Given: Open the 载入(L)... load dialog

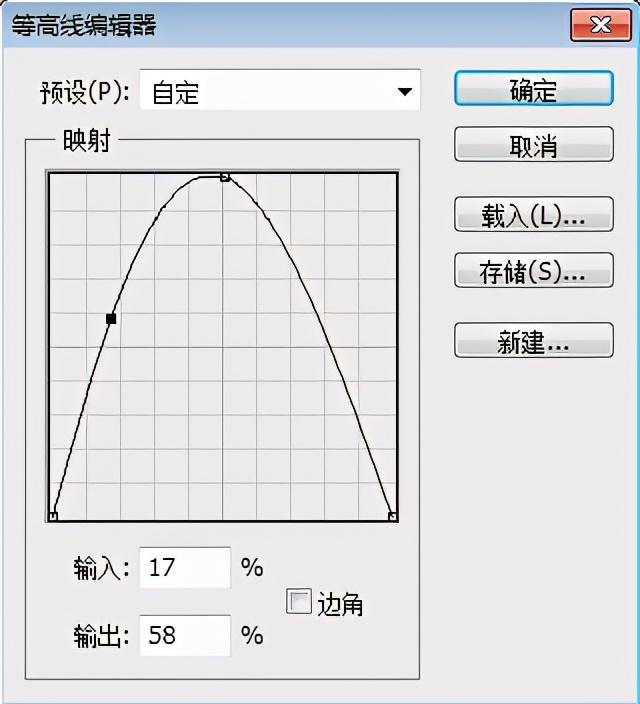Looking at the screenshot, I should coord(534,215).
